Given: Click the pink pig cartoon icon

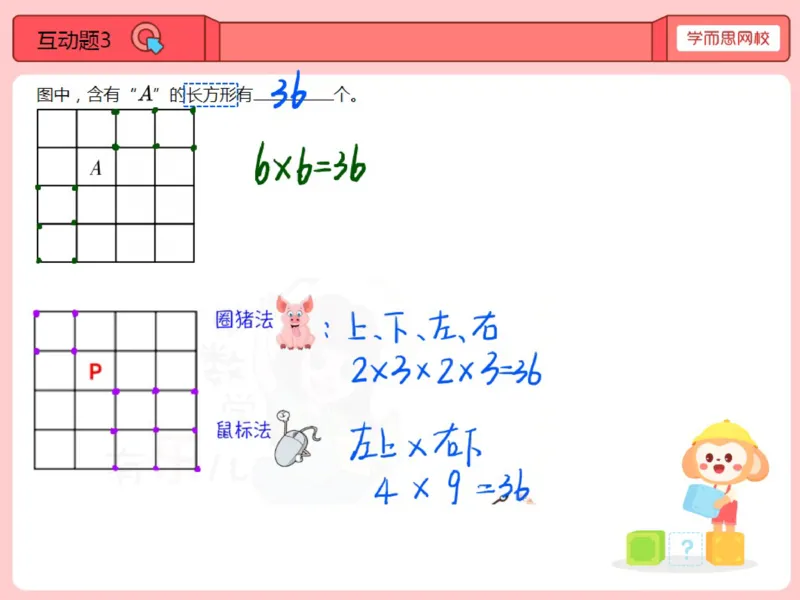Looking at the screenshot, I should tap(295, 322).
